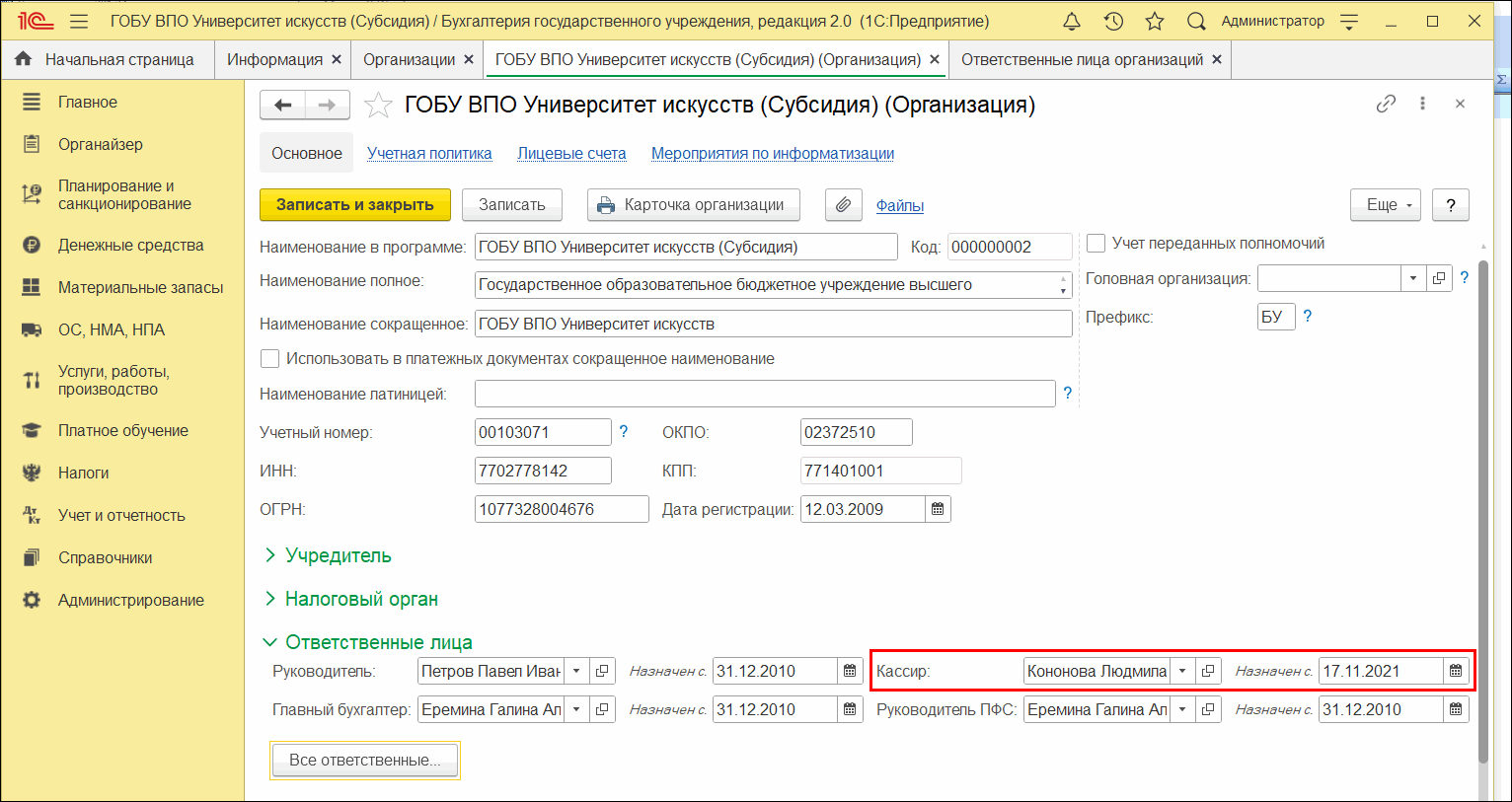The height and width of the screenshot is (802, 1512).
Task: Go back with left arrow button
Action: pos(283,105)
